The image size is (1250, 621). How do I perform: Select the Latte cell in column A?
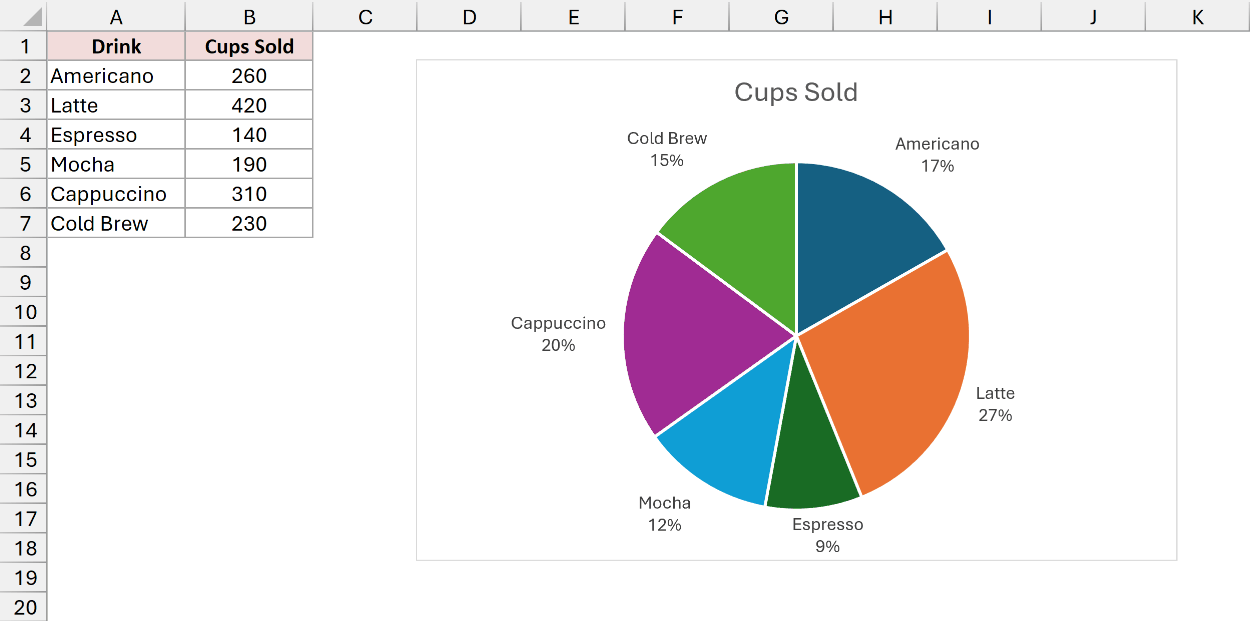(x=116, y=105)
